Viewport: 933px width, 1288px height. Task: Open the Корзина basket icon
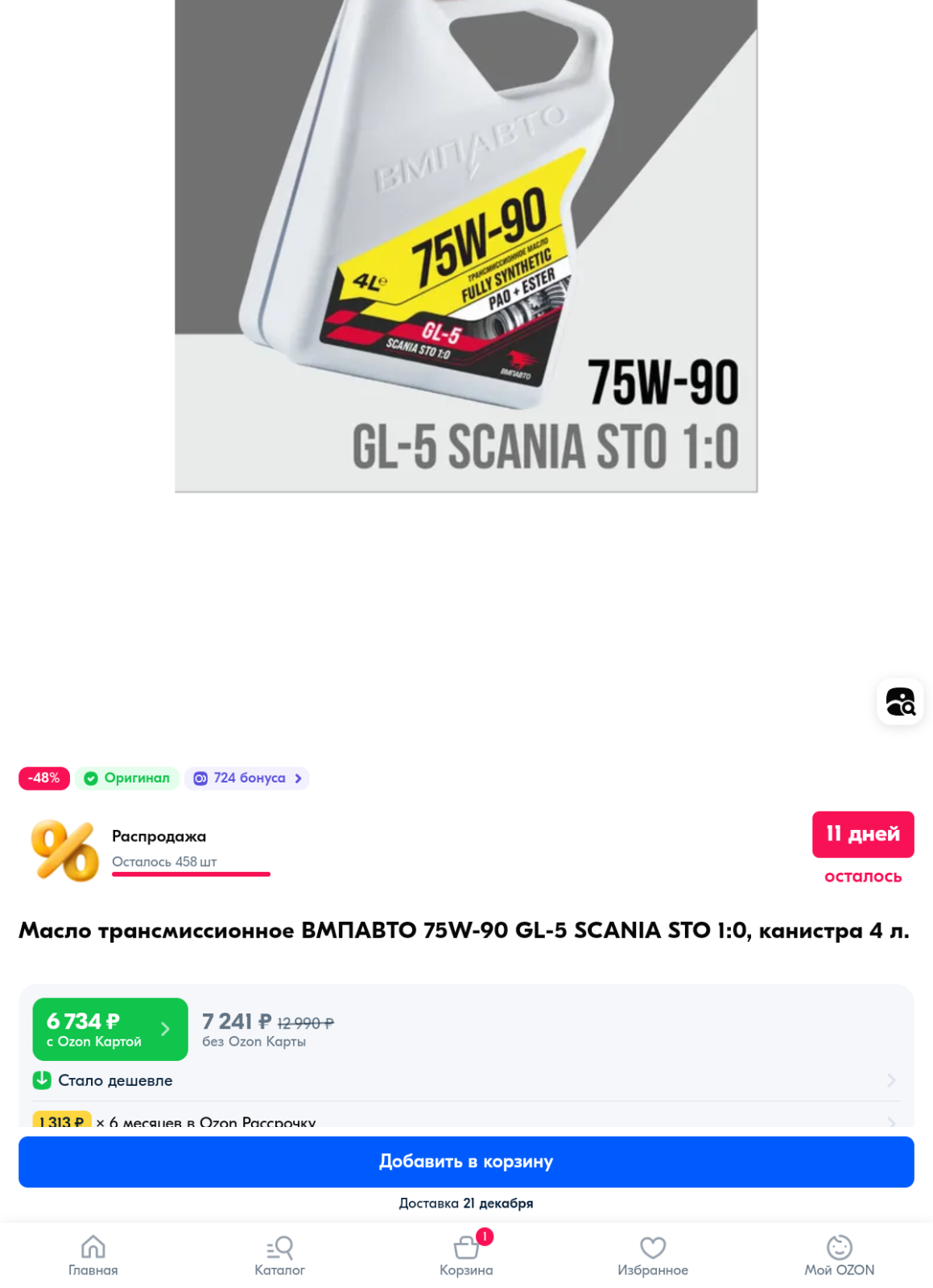pos(466,1247)
